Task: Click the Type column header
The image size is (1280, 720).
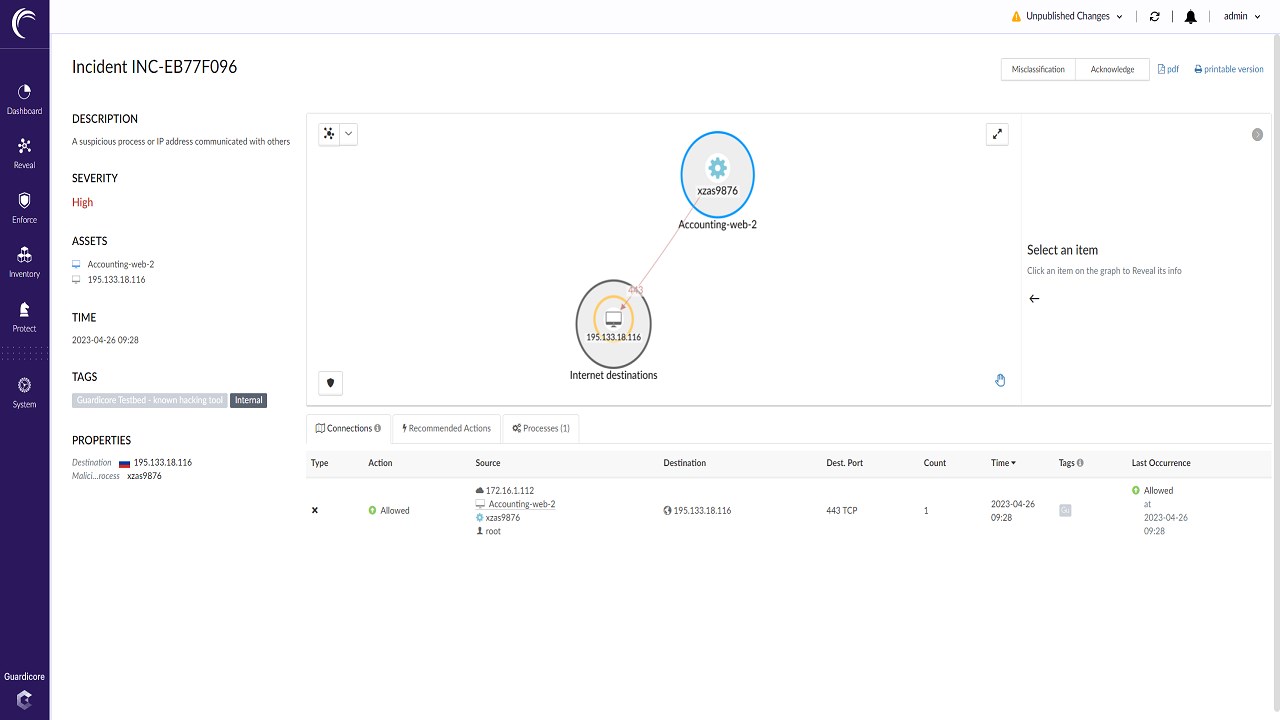Action: click(x=320, y=463)
